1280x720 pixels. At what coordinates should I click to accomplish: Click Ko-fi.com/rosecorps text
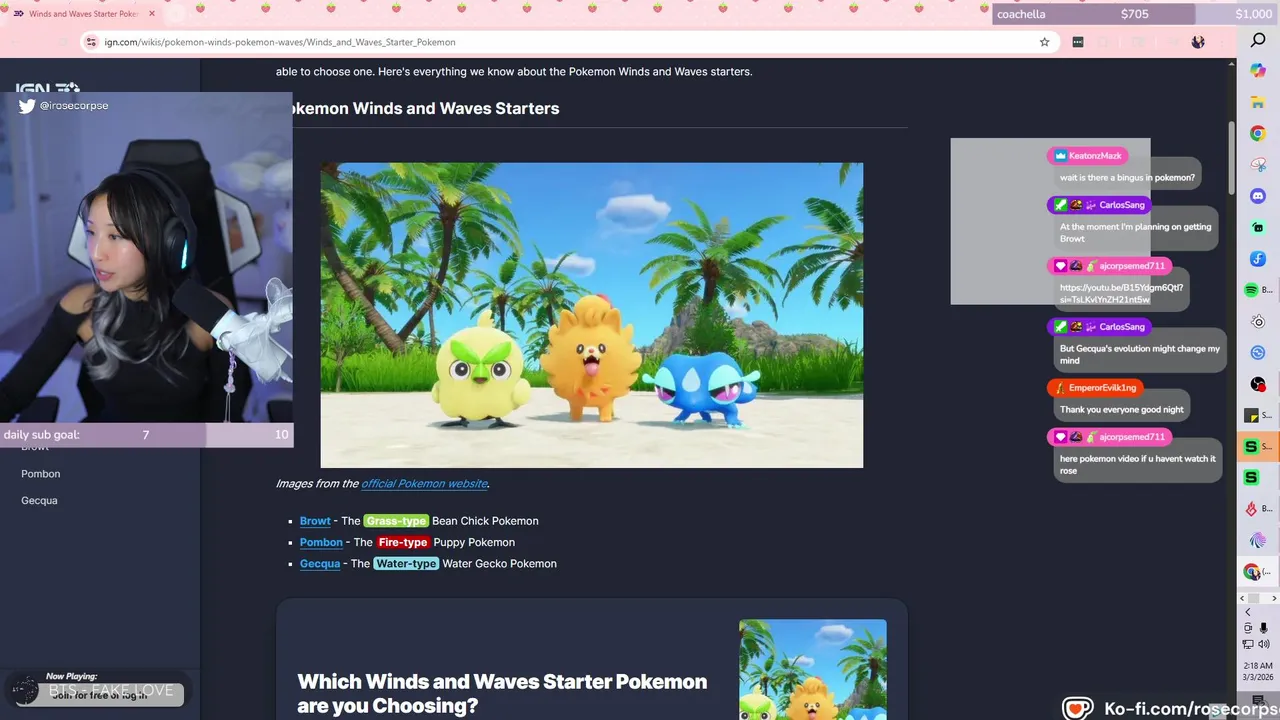[1191, 708]
